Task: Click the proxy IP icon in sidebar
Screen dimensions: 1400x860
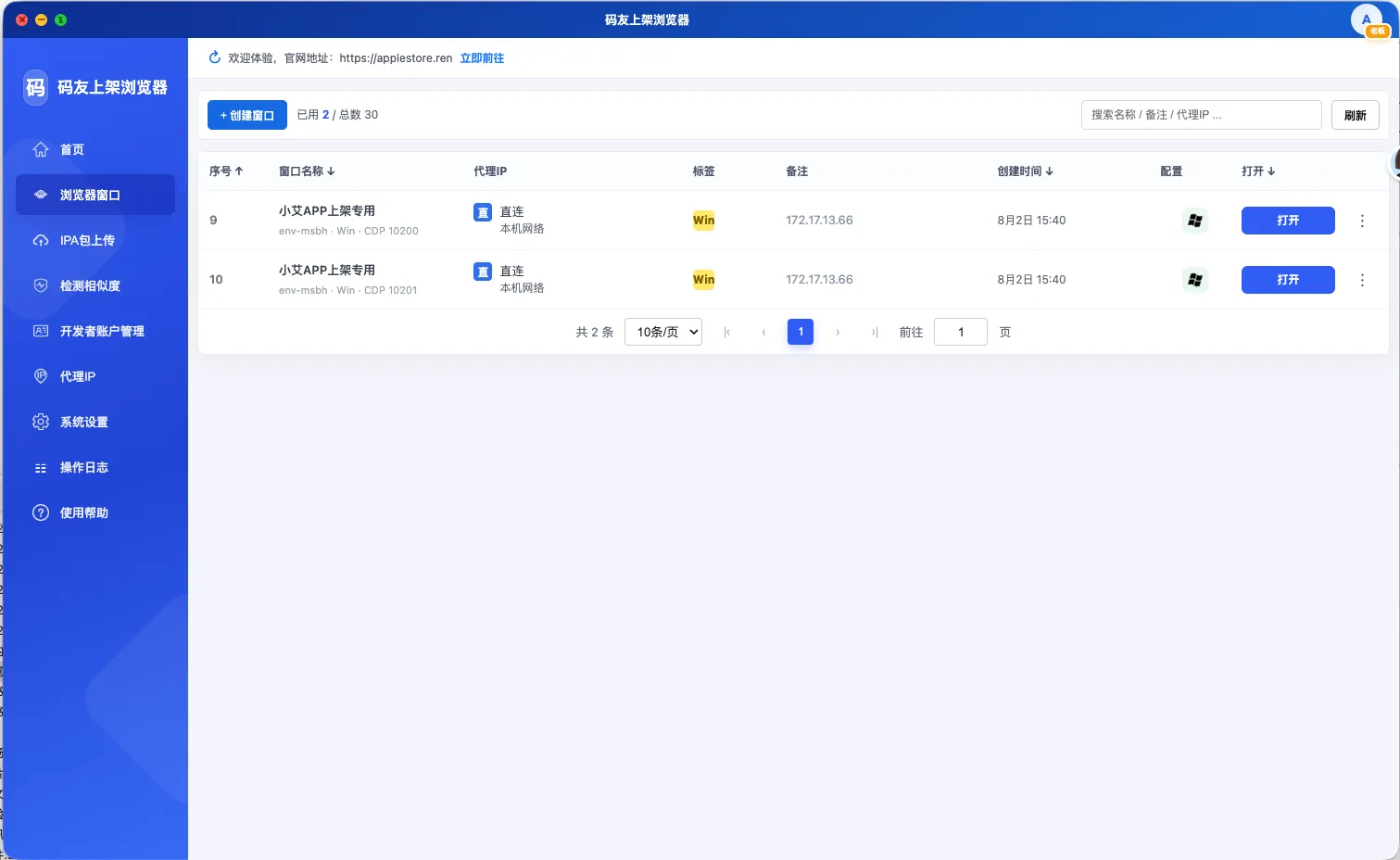Action: pos(41,376)
